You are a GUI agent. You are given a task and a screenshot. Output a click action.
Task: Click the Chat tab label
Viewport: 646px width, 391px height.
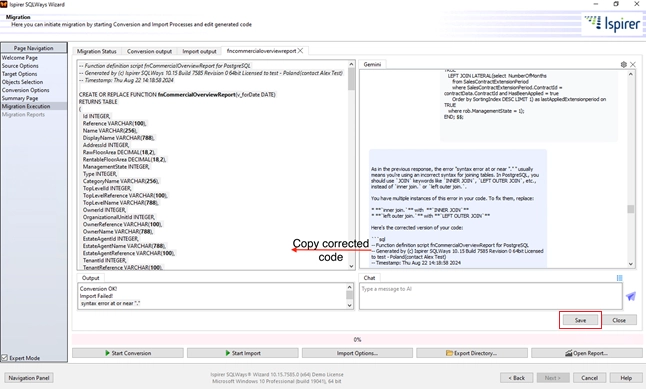pos(369,278)
